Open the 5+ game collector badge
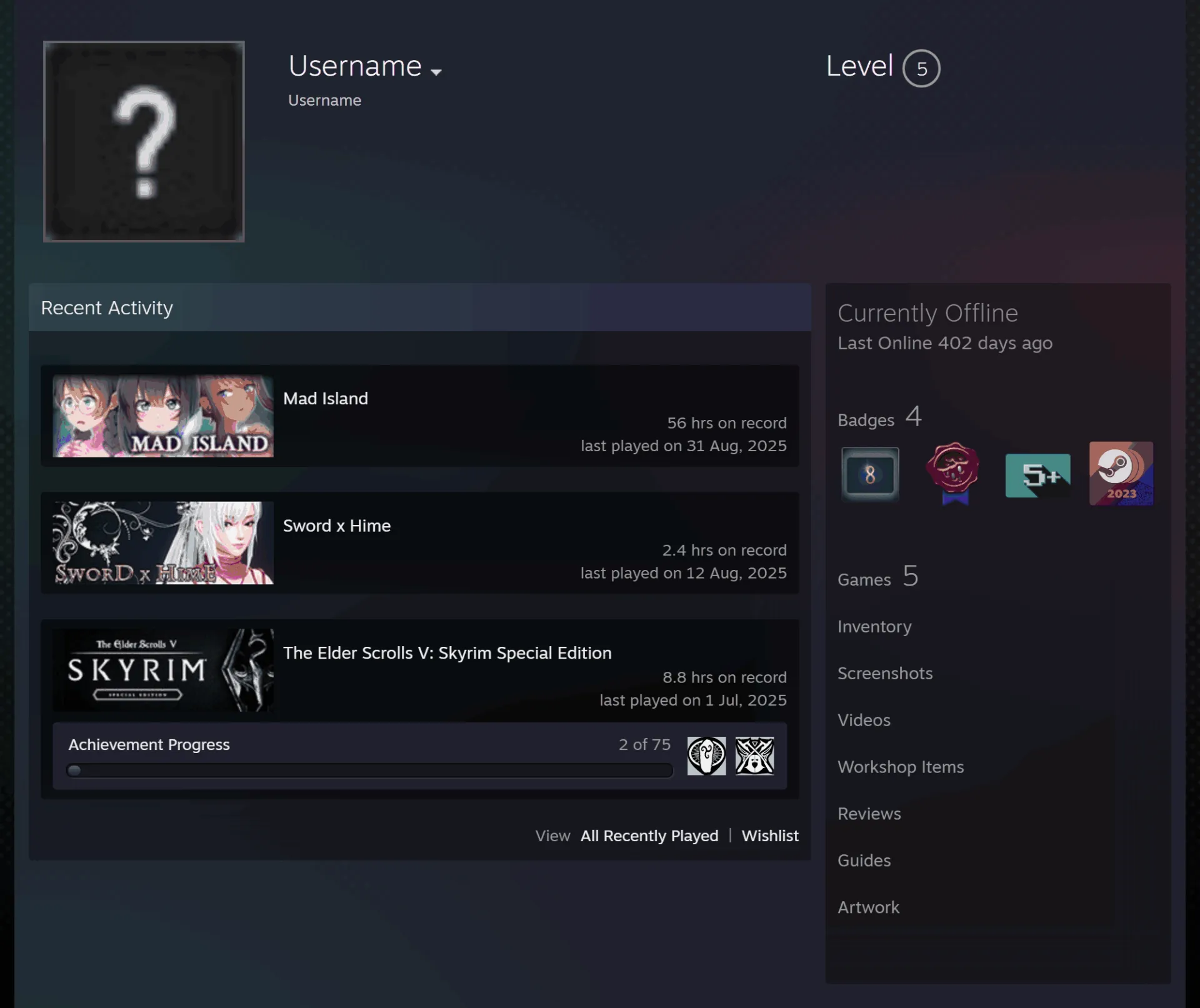The image size is (1200, 1008). [1037, 476]
